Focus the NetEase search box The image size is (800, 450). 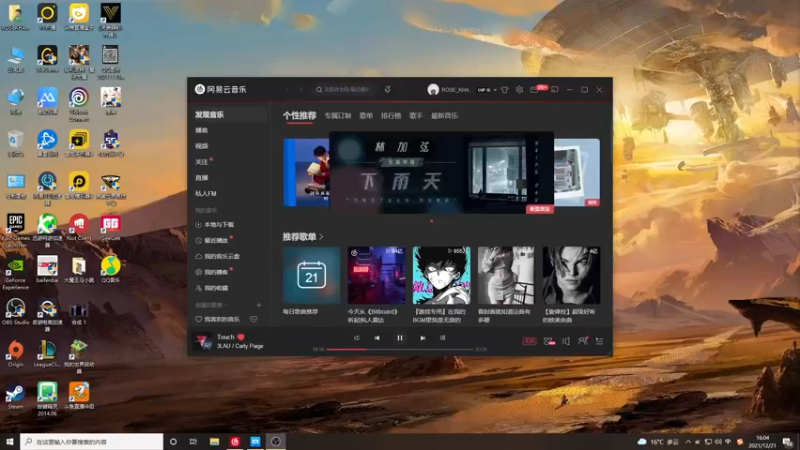(x=345, y=89)
